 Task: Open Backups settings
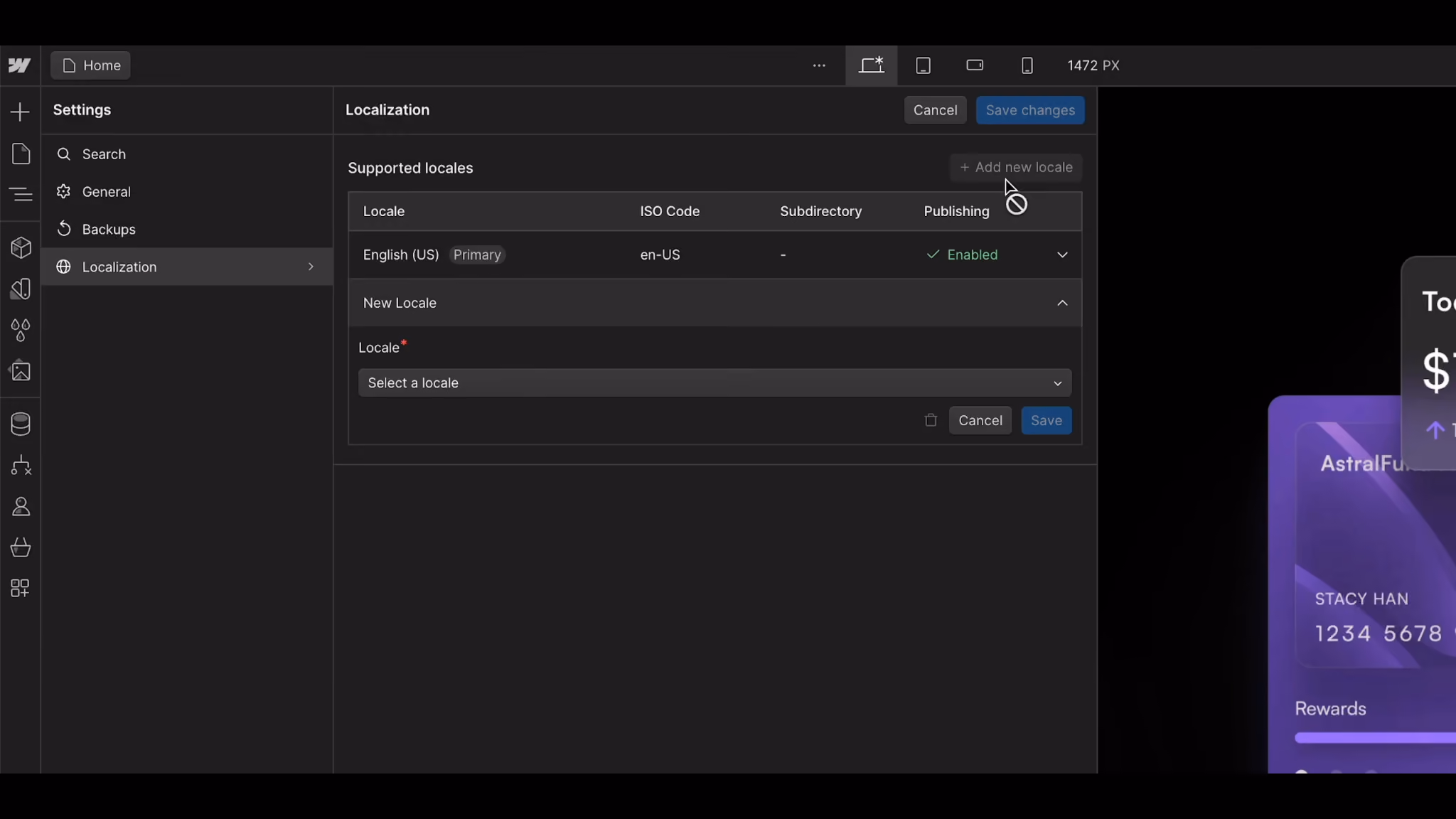pyautogui.click(x=186, y=230)
